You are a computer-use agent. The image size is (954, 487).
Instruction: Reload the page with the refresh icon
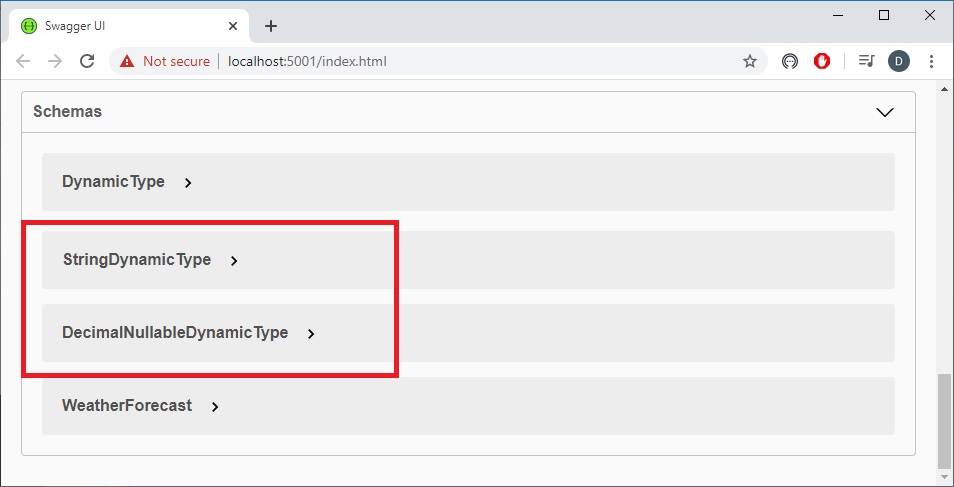tap(87, 61)
